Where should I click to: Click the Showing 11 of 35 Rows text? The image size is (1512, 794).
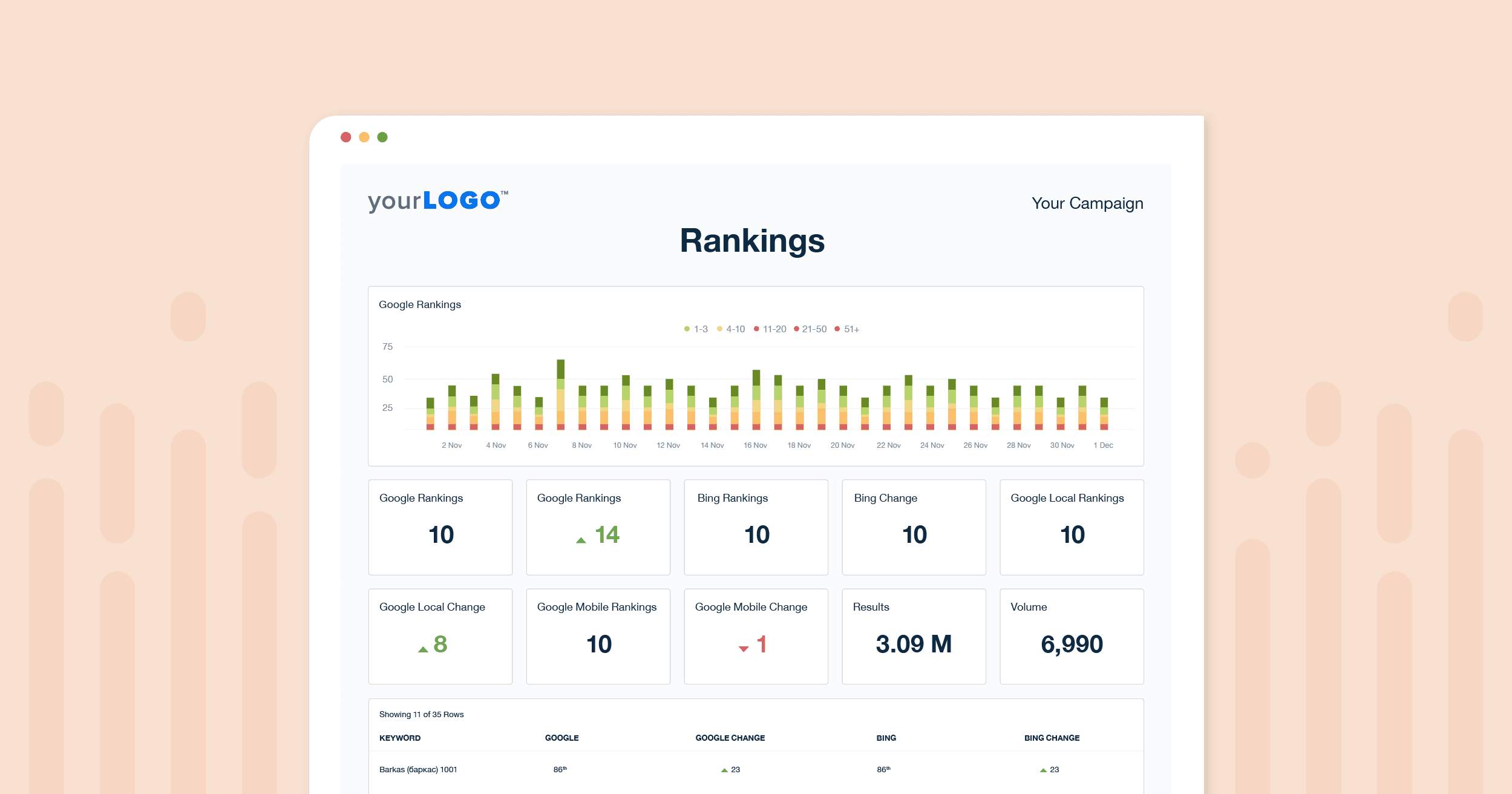tap(421, 714)
